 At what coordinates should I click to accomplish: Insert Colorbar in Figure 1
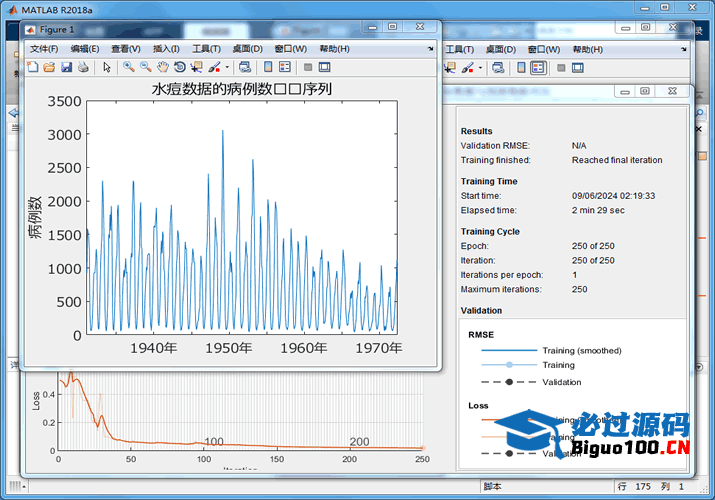pos(268,67)
